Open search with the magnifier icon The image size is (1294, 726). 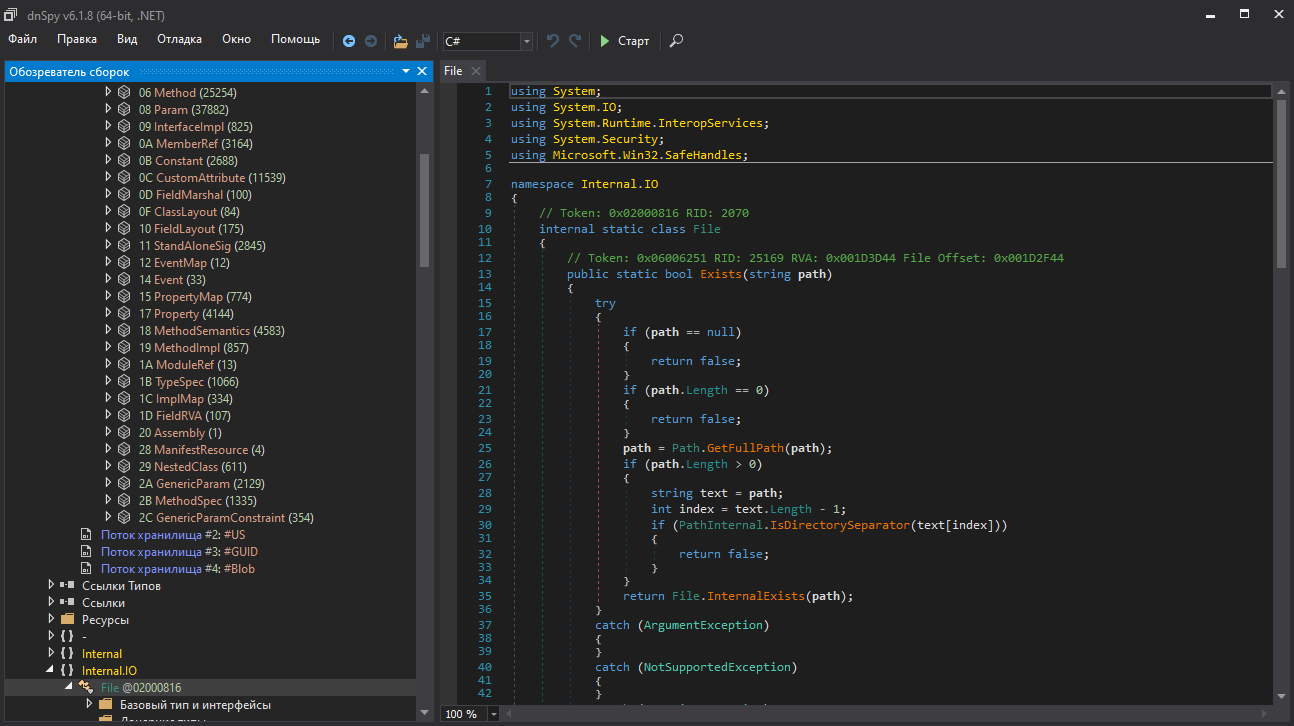pyautogui.click(x=677, y=41)
